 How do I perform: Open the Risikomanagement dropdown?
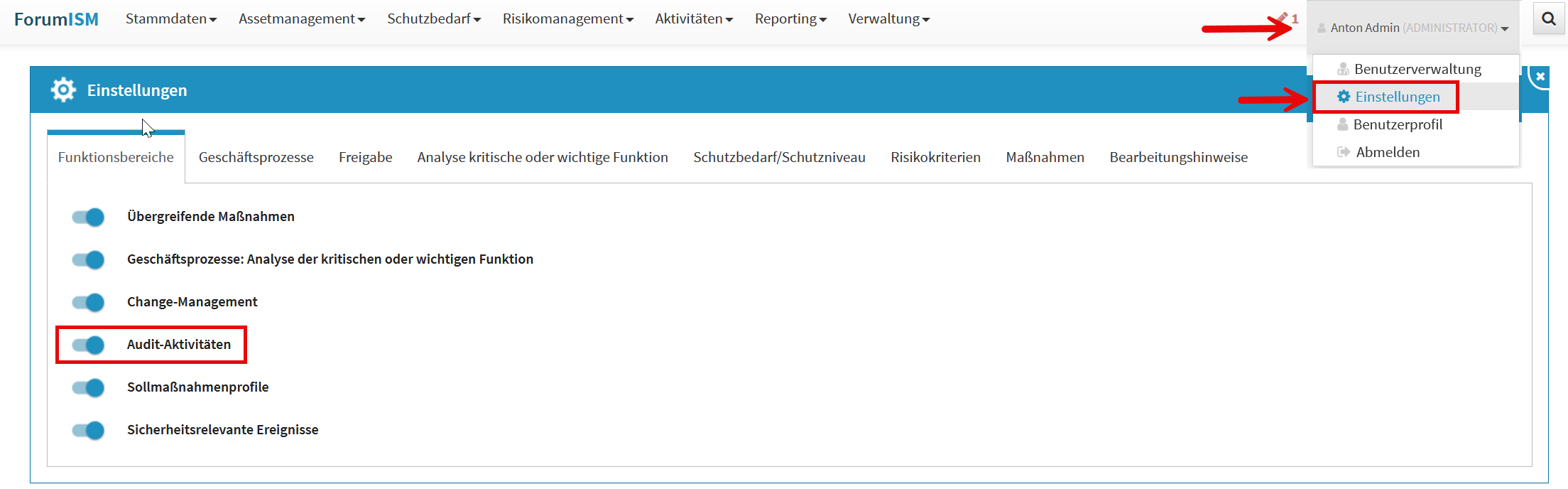point(567,19)
